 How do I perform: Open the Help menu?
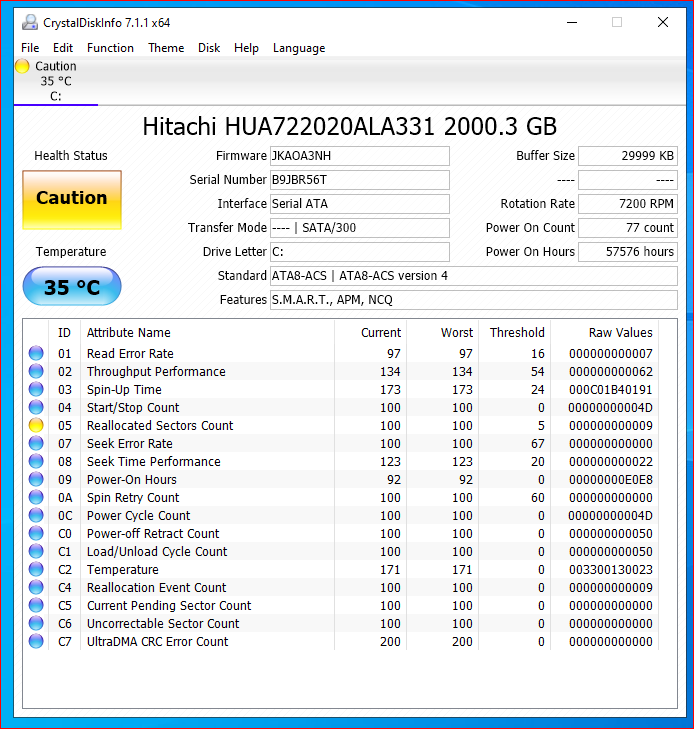coord(246,48)
